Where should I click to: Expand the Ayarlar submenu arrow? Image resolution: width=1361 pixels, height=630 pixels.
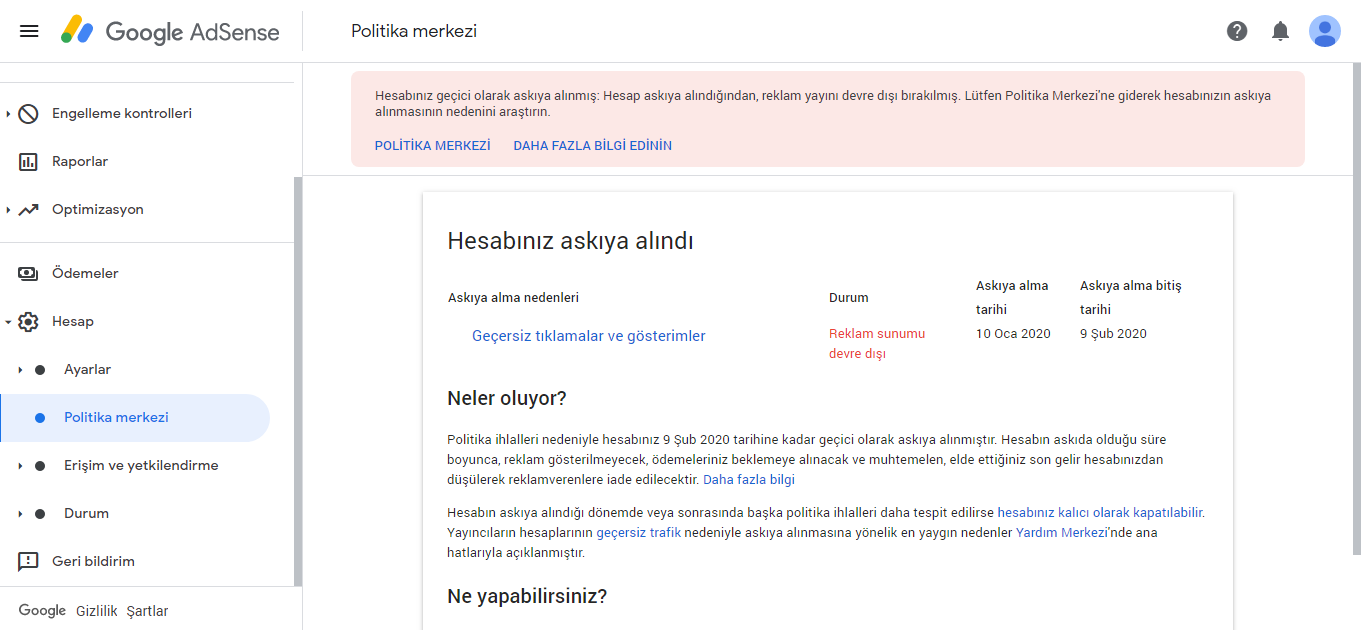[20, 369]
